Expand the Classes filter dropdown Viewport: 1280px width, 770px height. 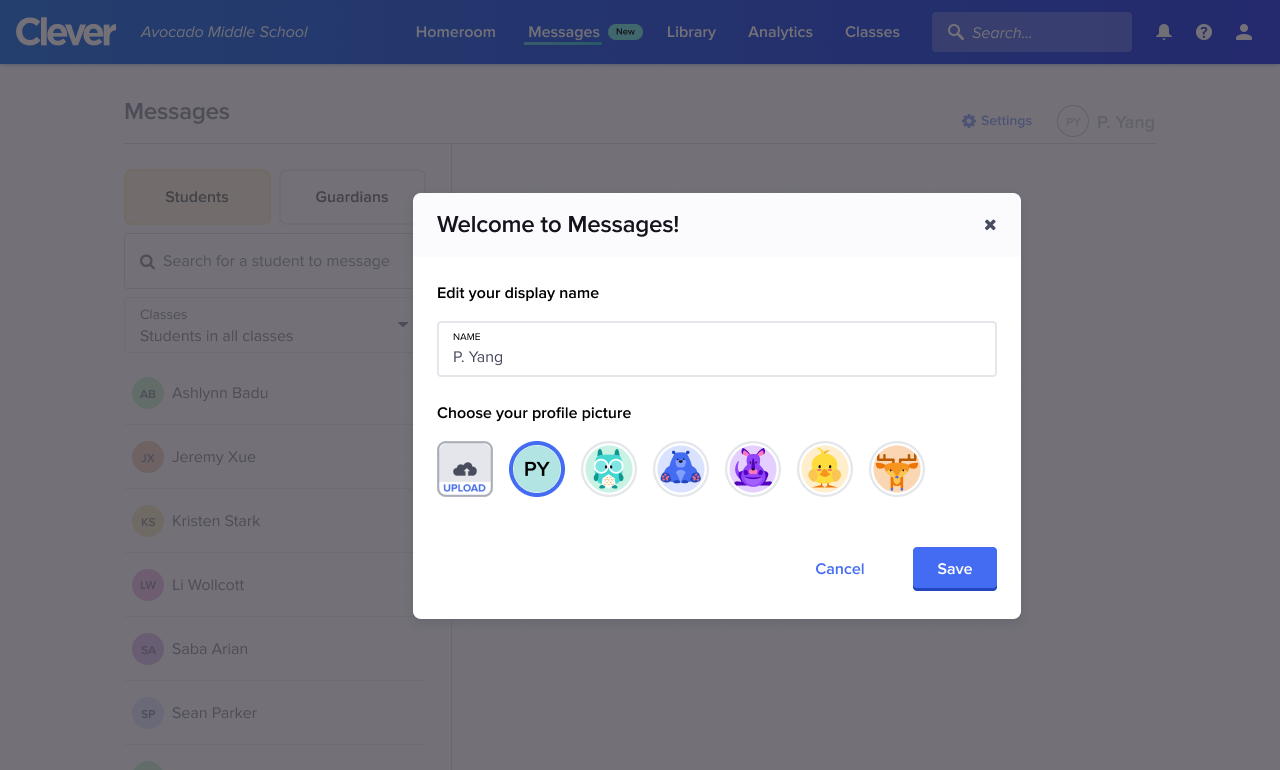403,325
